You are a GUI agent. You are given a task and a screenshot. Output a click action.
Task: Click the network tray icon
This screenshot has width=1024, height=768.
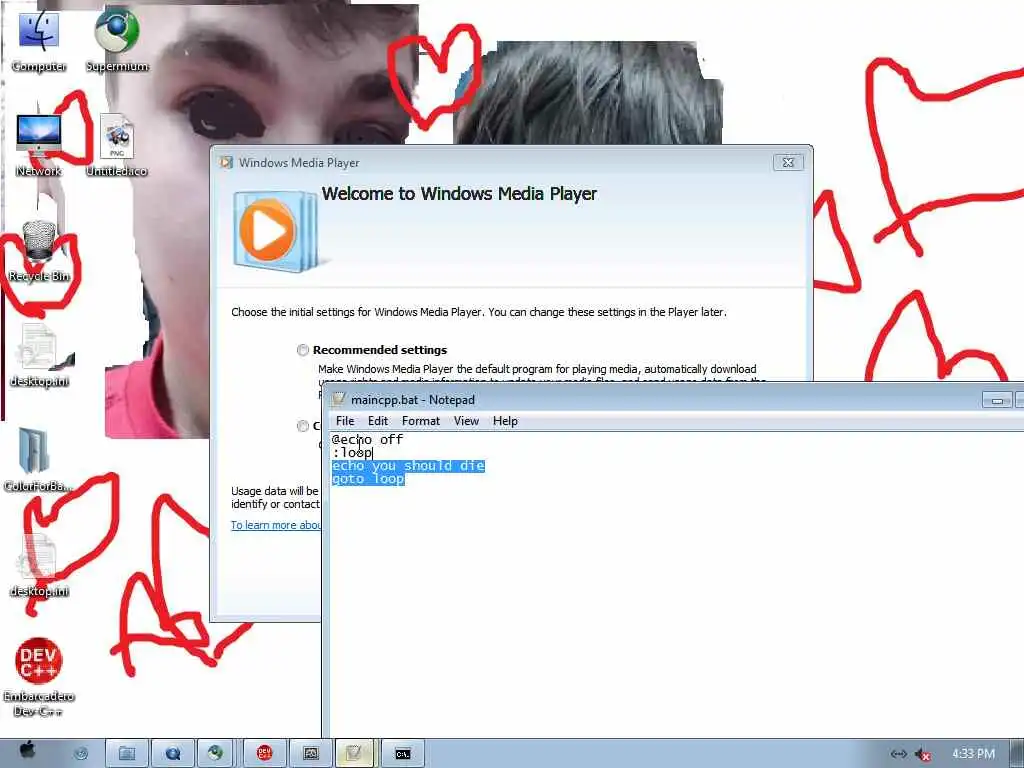[x=899, y=754]
